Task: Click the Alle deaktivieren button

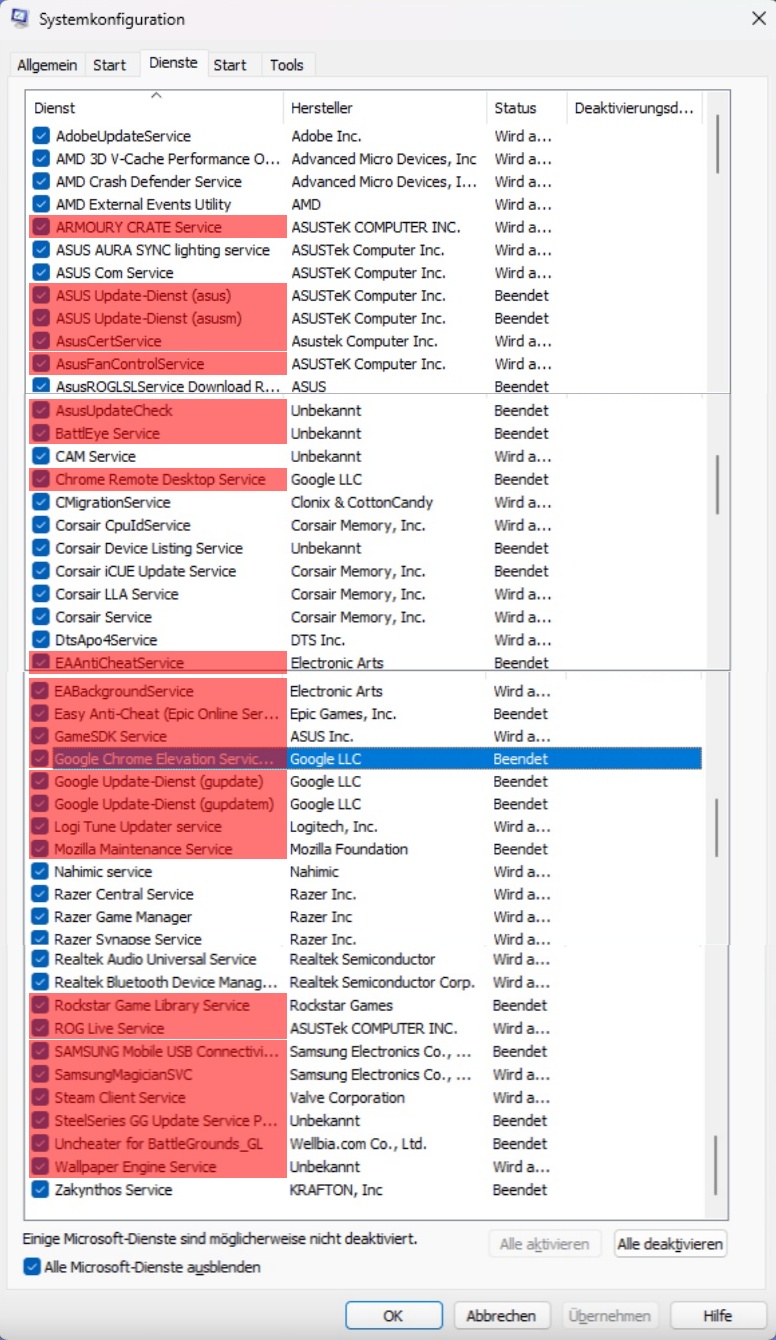Action: tap(670, 1244)
